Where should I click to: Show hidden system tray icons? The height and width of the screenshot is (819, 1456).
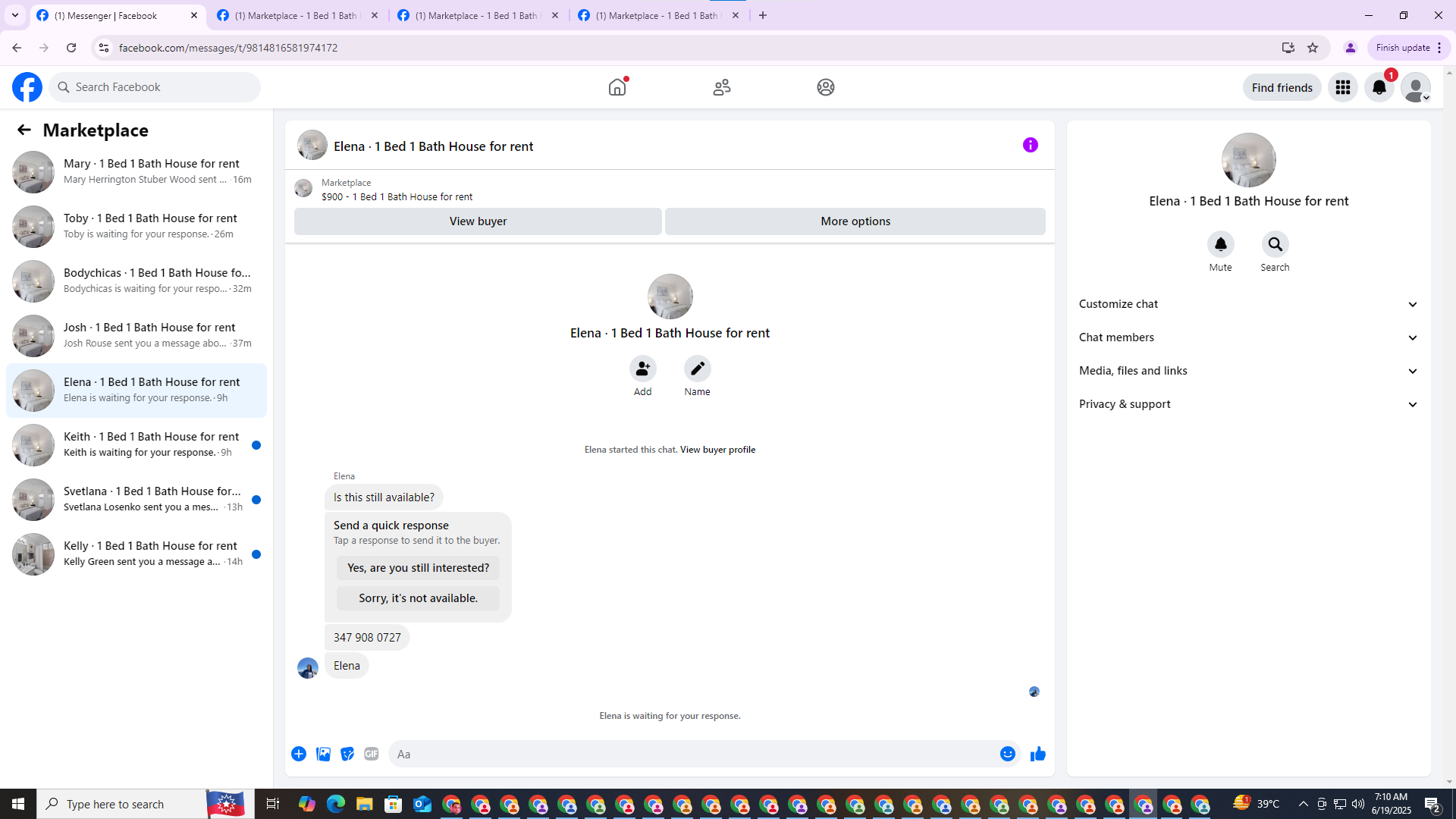[x=1303, y=804]
